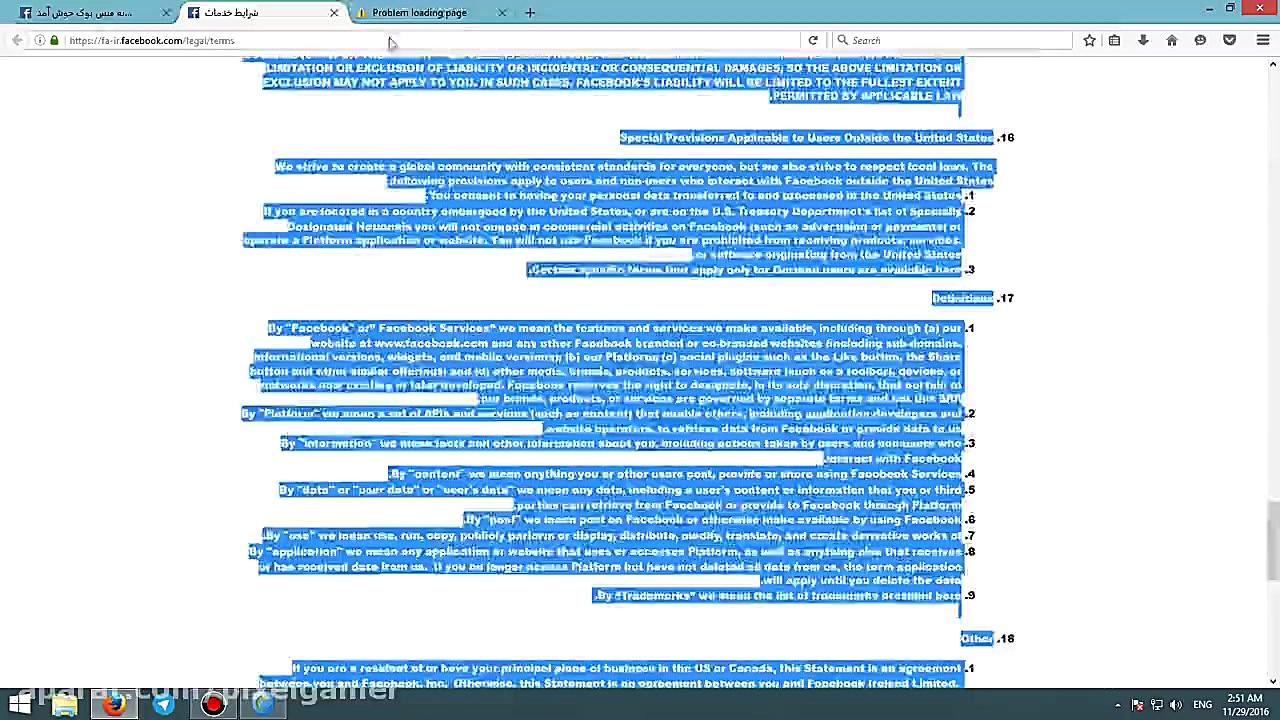Viewport: 1280px width, 720px height.
Task: Close the active Facebook terms tab
Action: coord(334,12)
